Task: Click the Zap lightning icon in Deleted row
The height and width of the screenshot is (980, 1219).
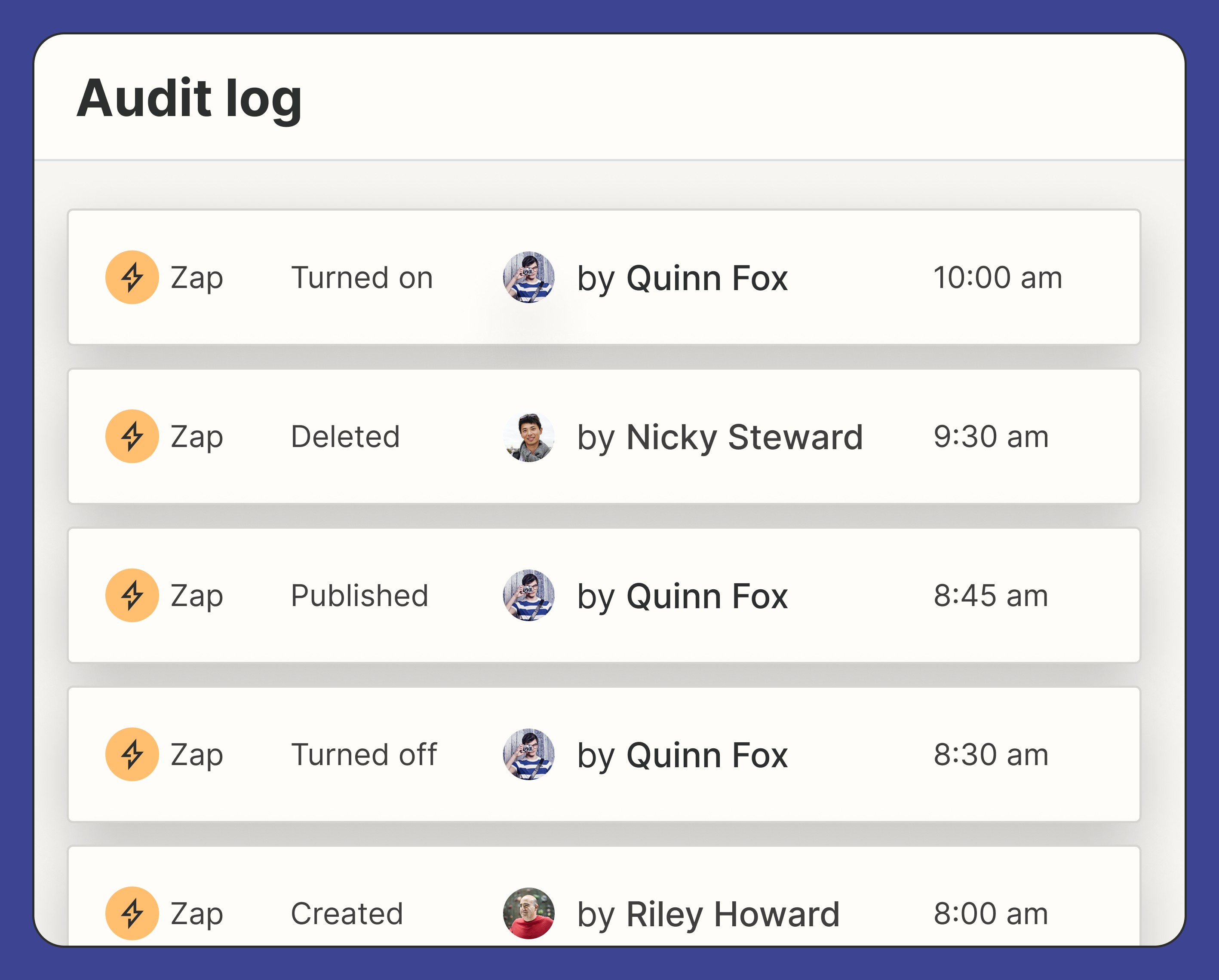Action: 132,436
